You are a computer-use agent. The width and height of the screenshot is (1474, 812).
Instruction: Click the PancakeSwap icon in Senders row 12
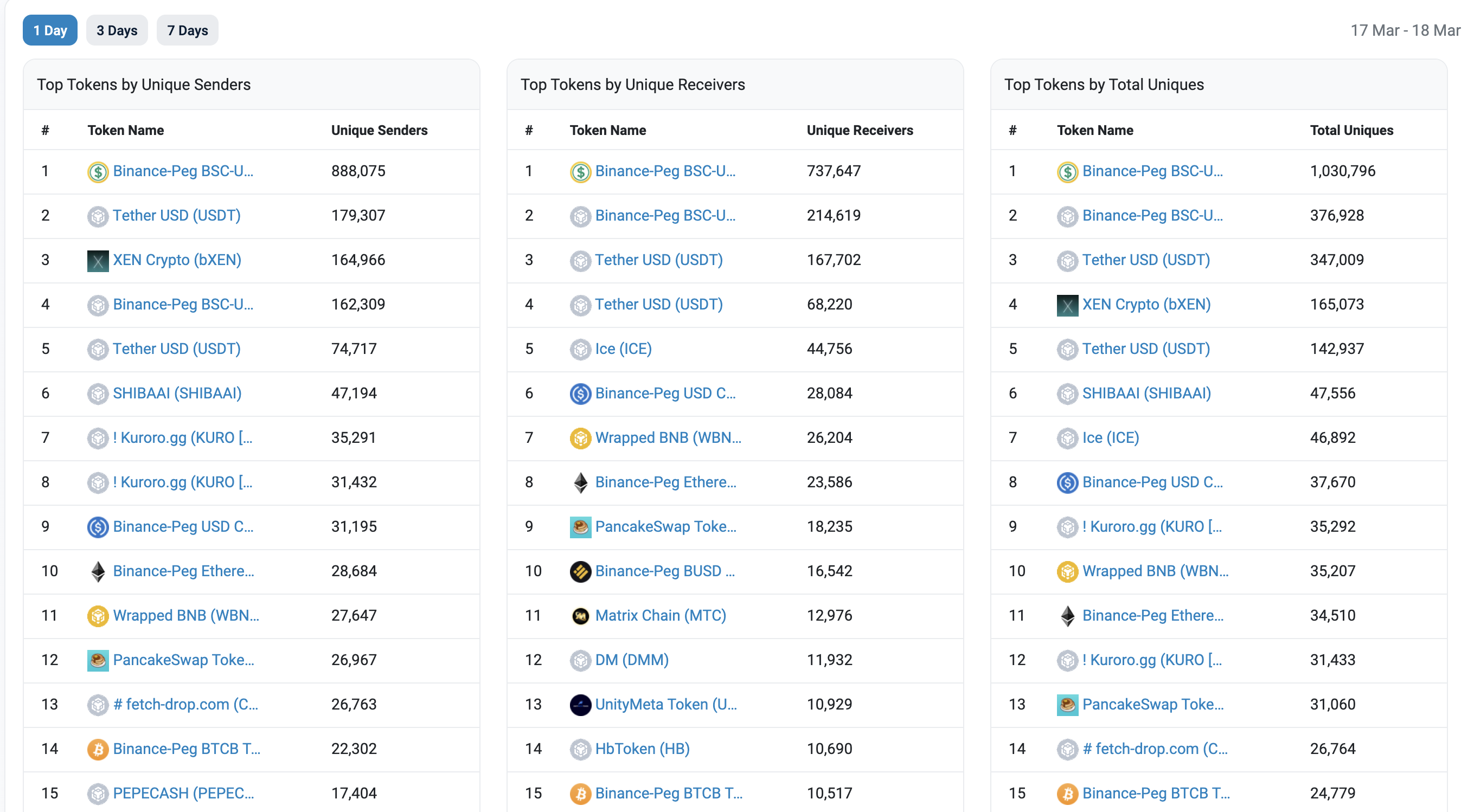point(98,660)
